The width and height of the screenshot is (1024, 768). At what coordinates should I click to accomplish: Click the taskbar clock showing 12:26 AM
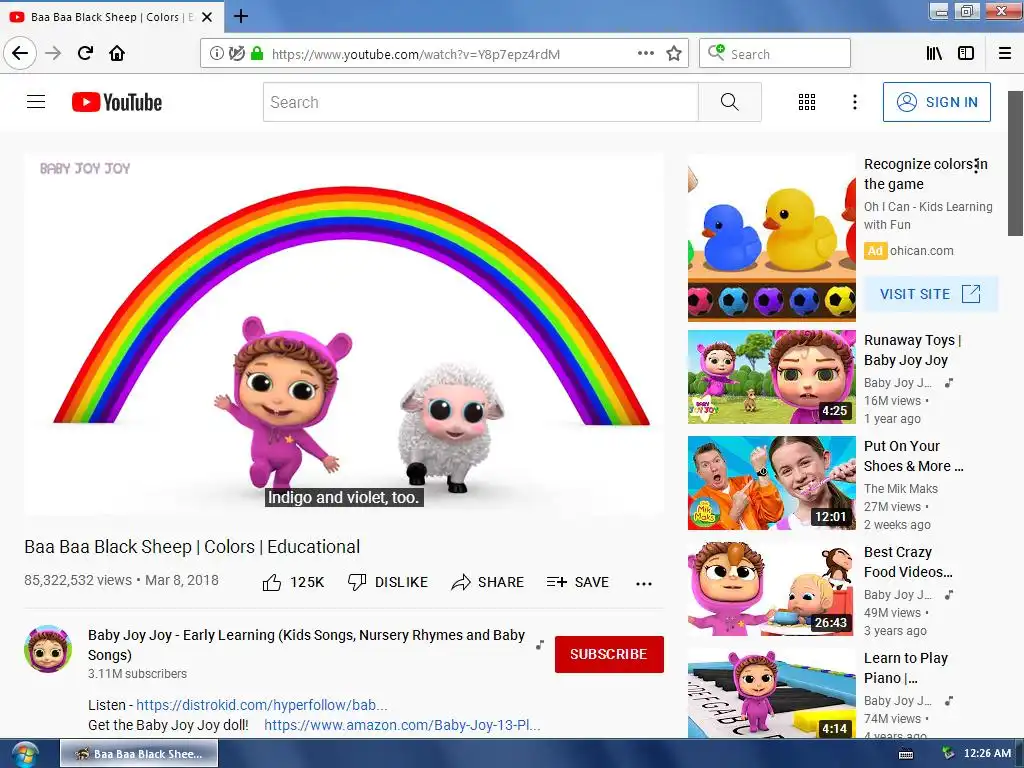click(987, 753)
